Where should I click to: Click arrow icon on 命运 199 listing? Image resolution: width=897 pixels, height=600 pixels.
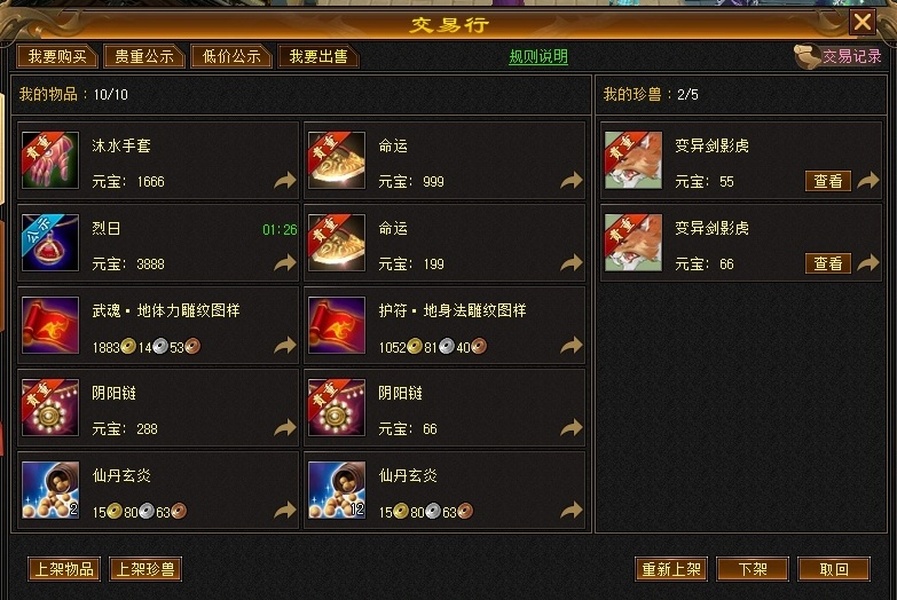click(x=571, y=263)
